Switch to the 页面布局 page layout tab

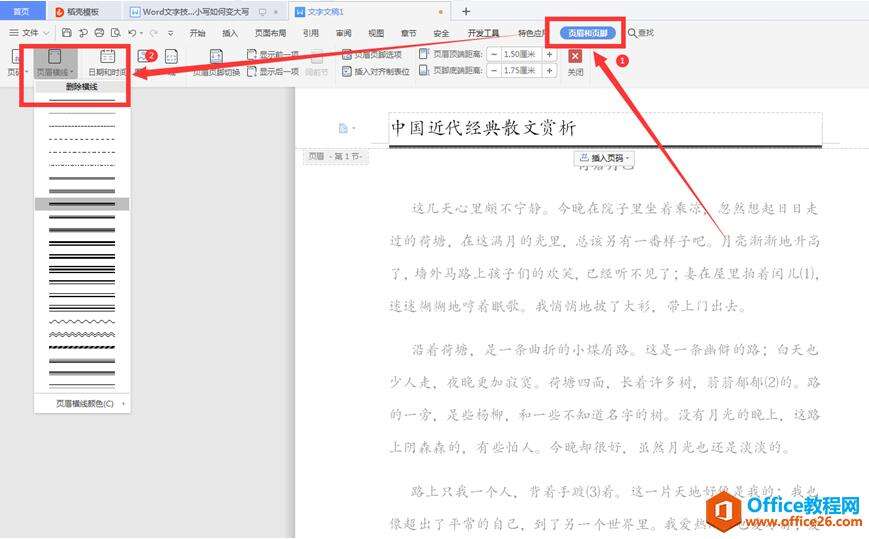click(x=270, y=33)
